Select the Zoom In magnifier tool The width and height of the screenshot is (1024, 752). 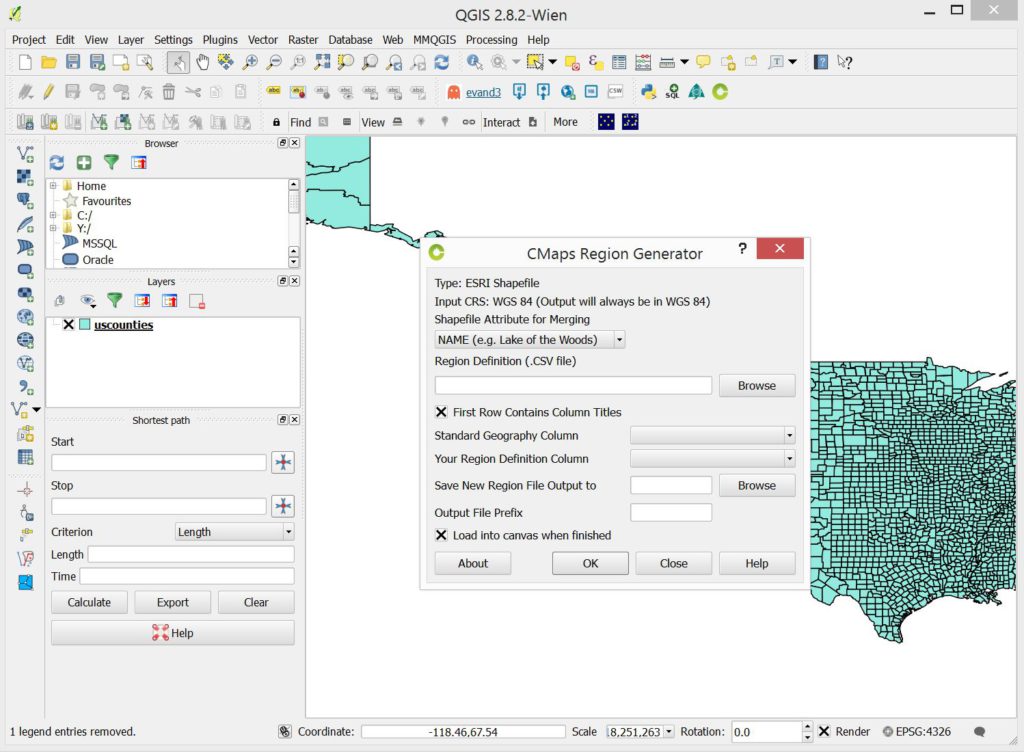pos(250,62)
